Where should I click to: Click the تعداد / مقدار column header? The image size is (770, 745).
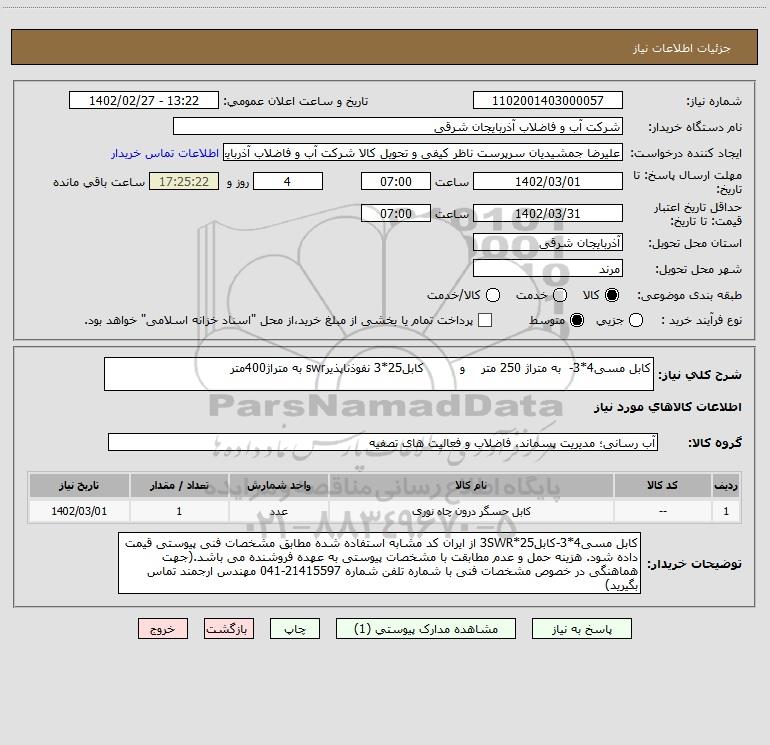pyautogui.click(x=179, y=485)
